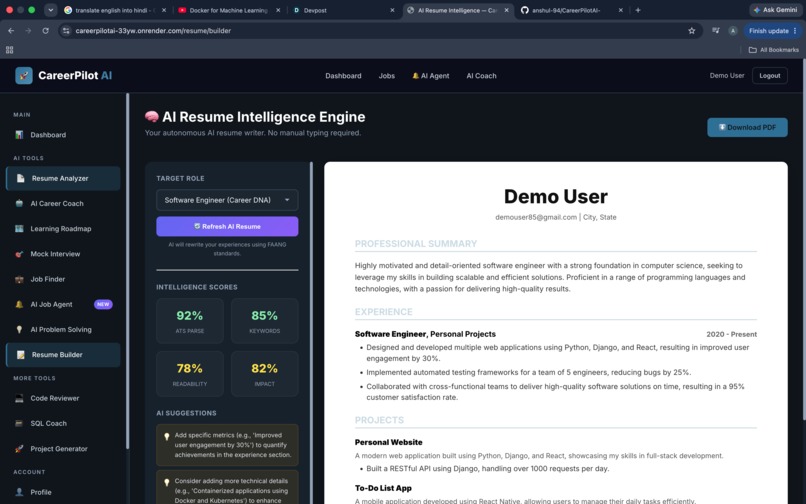The width and height of the screenshot is (806, 504).
Task: Switch to the Docker for Machine Learning tab
Action: click(229, 10)
